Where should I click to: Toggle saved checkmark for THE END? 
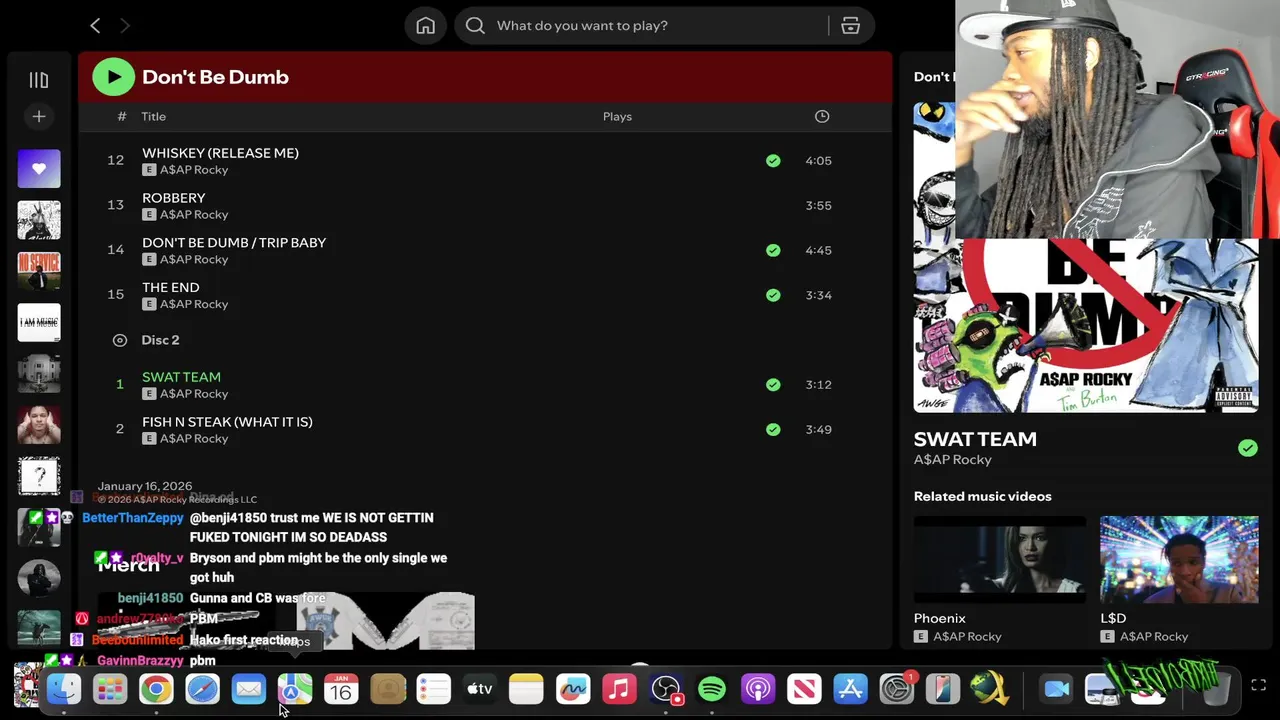(773, 296)
